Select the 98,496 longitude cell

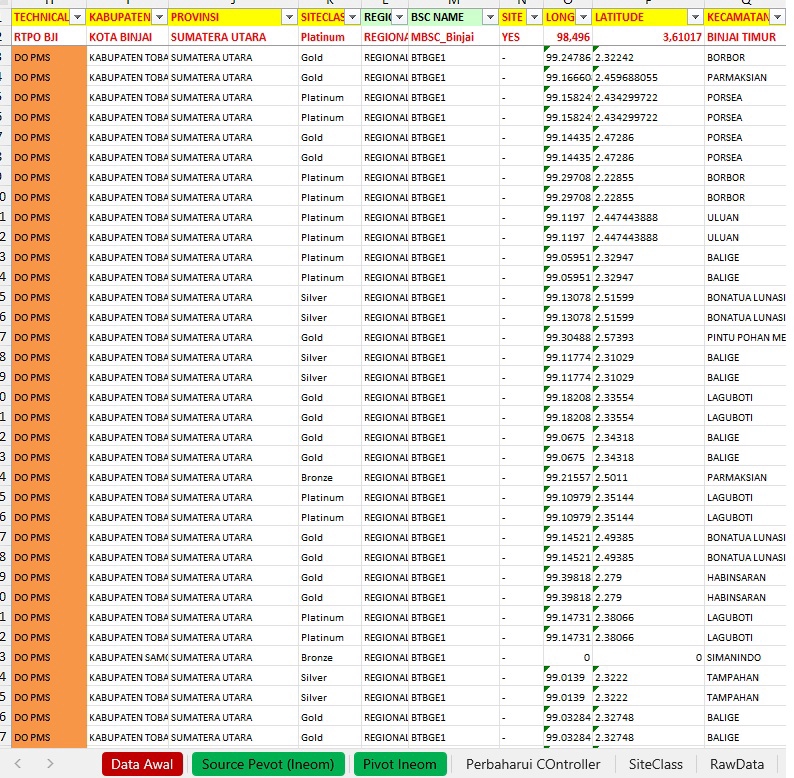pyautogui.click(x=568, y=37)
